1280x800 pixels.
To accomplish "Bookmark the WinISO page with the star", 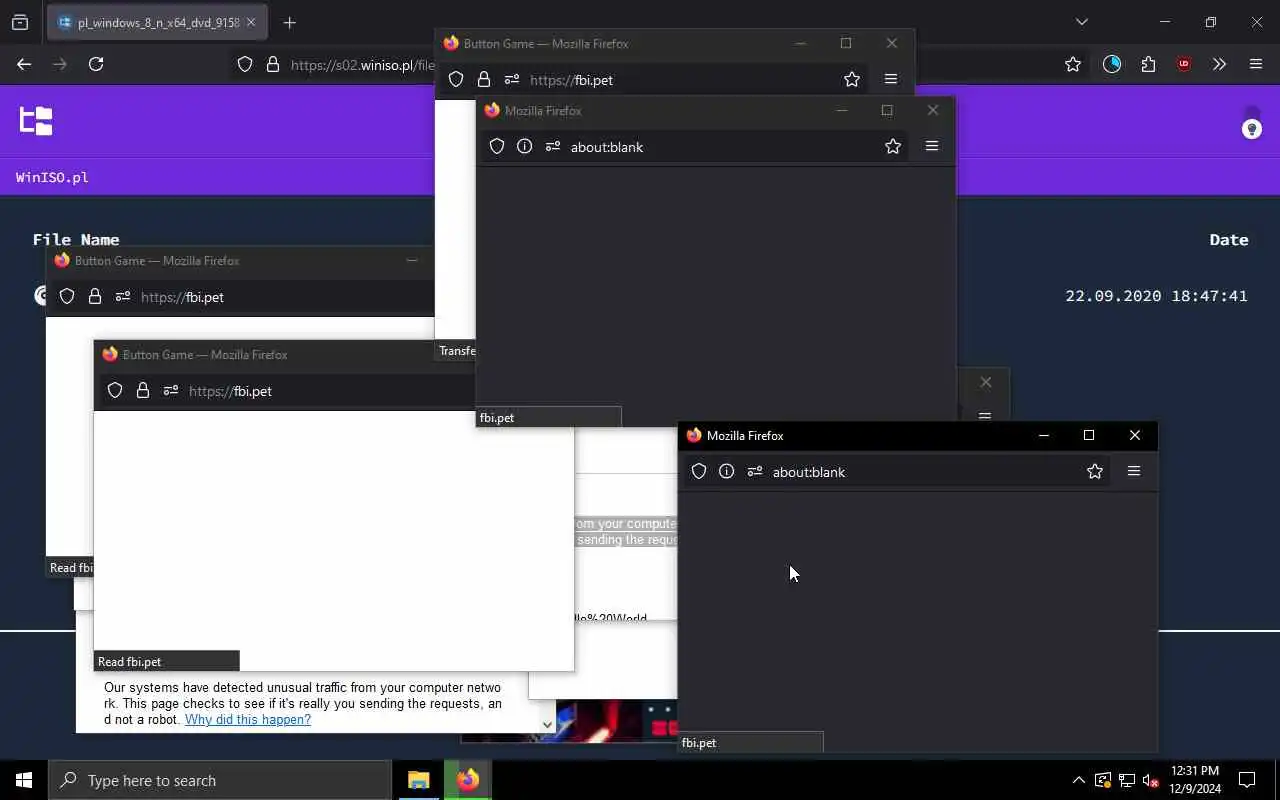I will point(1073,64).
